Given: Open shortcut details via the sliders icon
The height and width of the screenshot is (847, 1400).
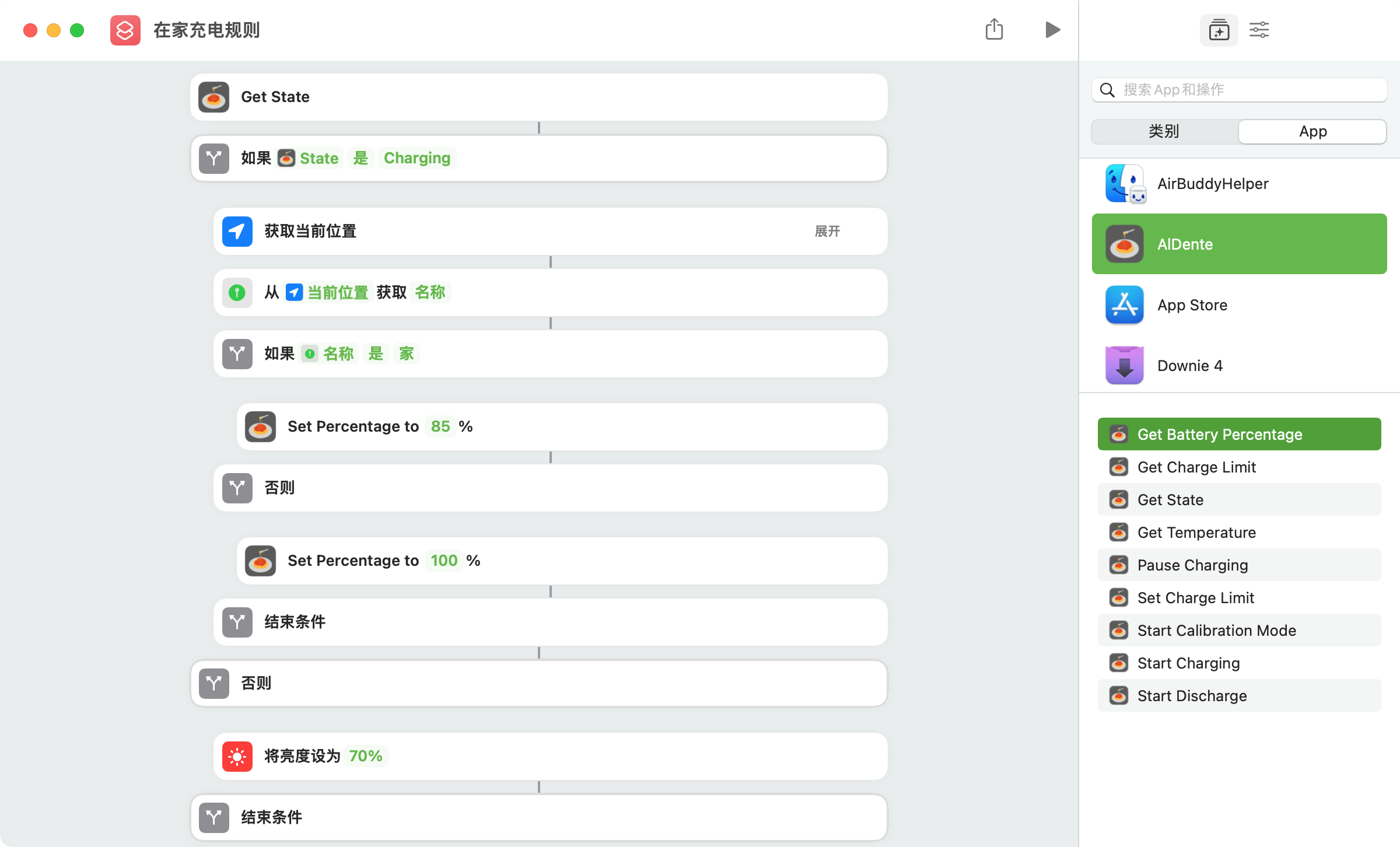Looking at the screenshot, I should [x=1259, y=30].
